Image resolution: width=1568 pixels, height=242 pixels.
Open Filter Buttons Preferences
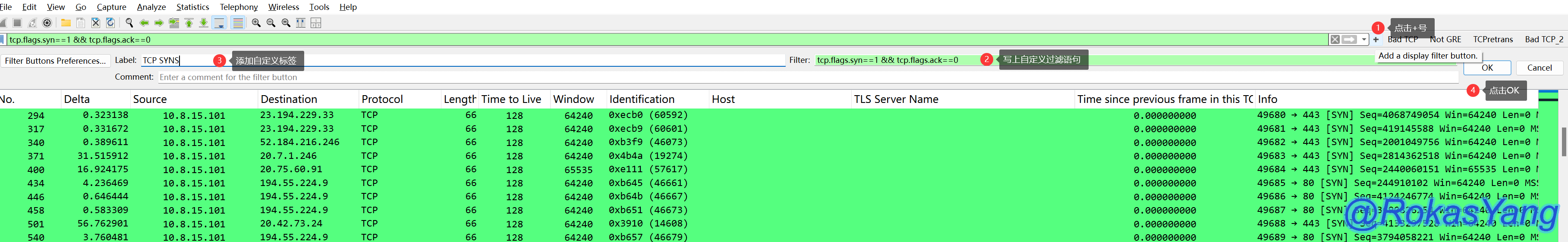pyautogui.click(x=55, y=61)
